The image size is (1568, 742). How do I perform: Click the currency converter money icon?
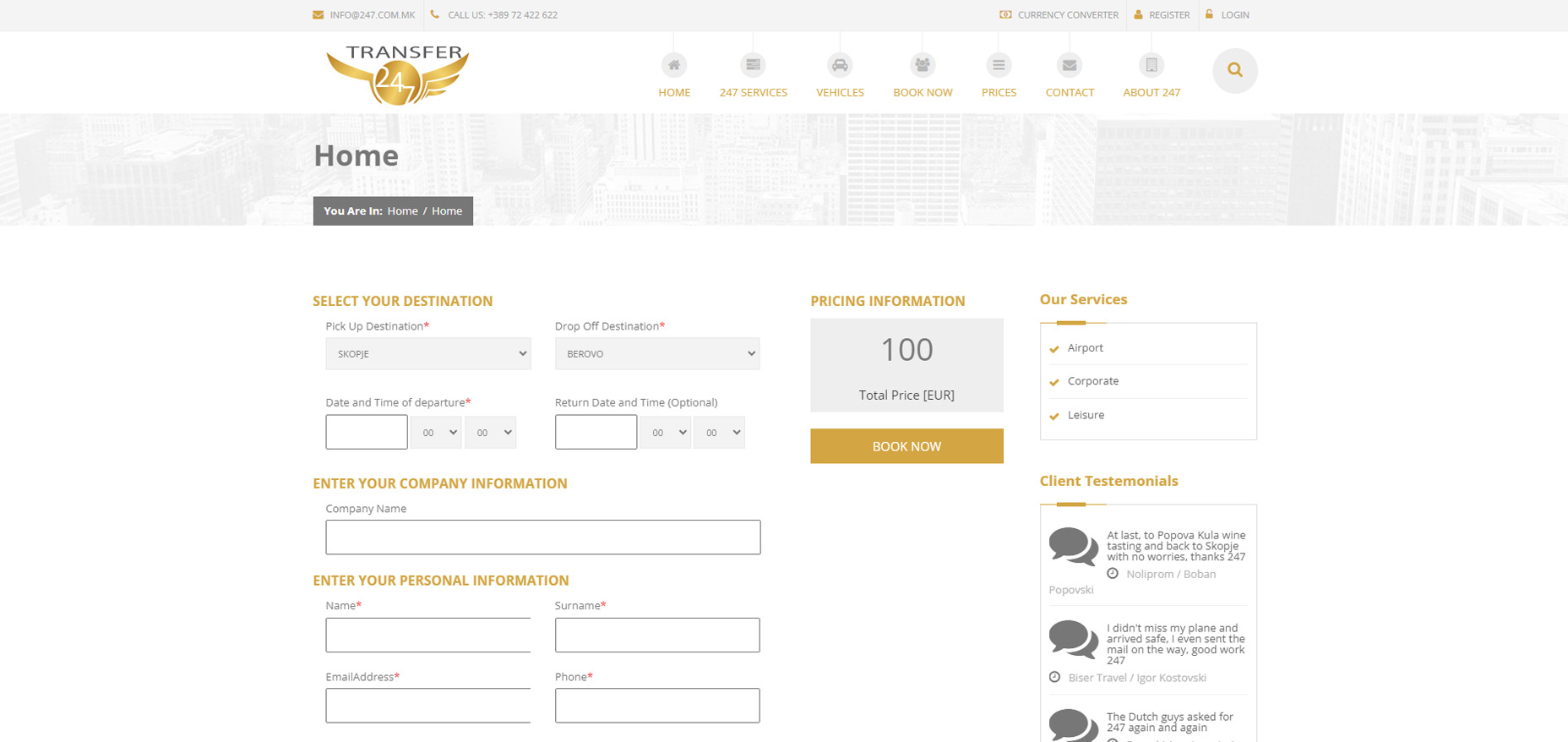tap(1005, 14)
